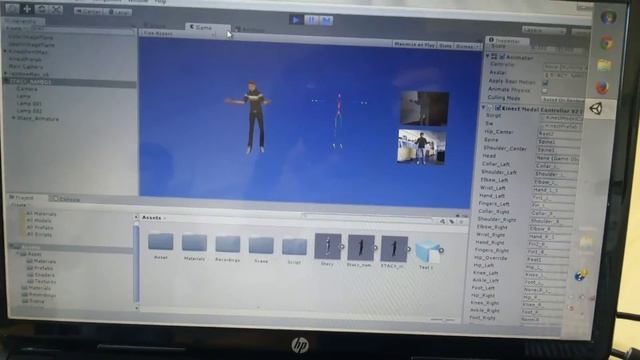
Task: Open the Textures folder in project tree
Action: 42,281
